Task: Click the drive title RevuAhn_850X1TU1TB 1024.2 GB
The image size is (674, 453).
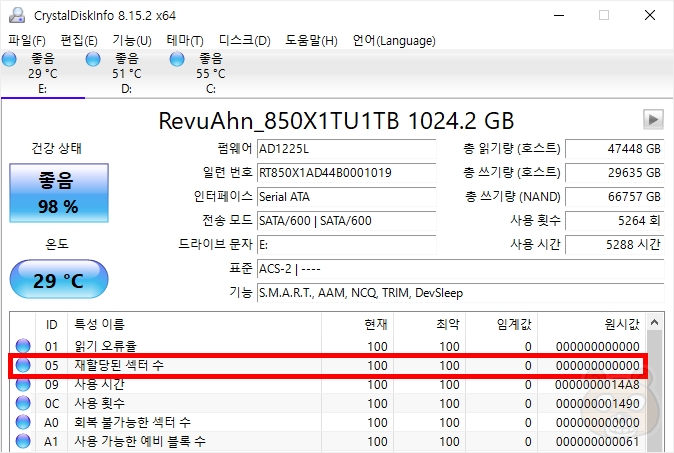Action: (x=336, y=121)
